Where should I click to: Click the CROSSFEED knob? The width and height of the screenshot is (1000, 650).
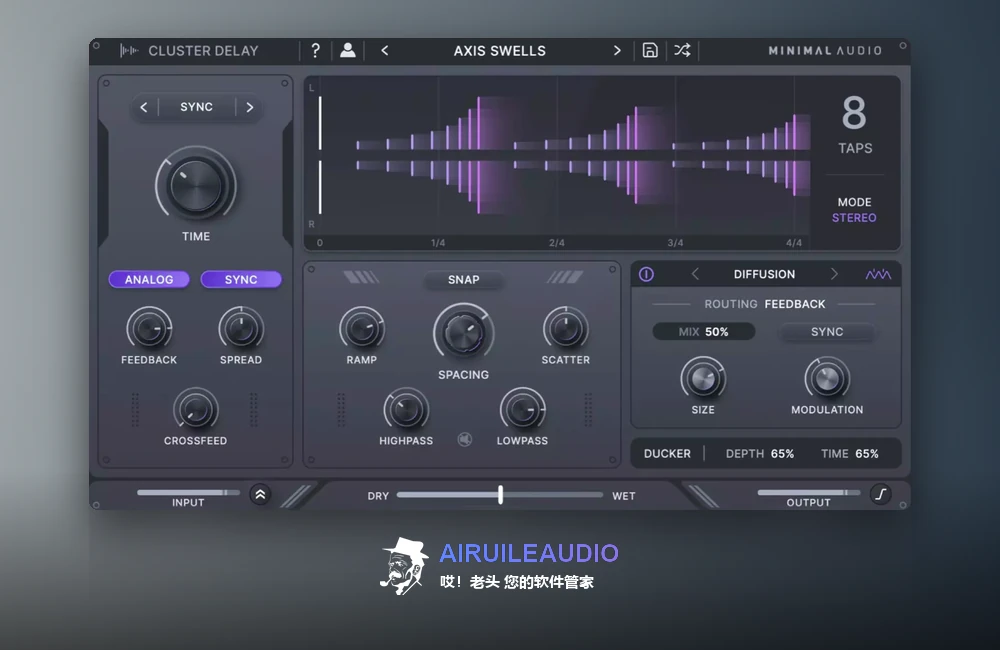coord(196,410)
